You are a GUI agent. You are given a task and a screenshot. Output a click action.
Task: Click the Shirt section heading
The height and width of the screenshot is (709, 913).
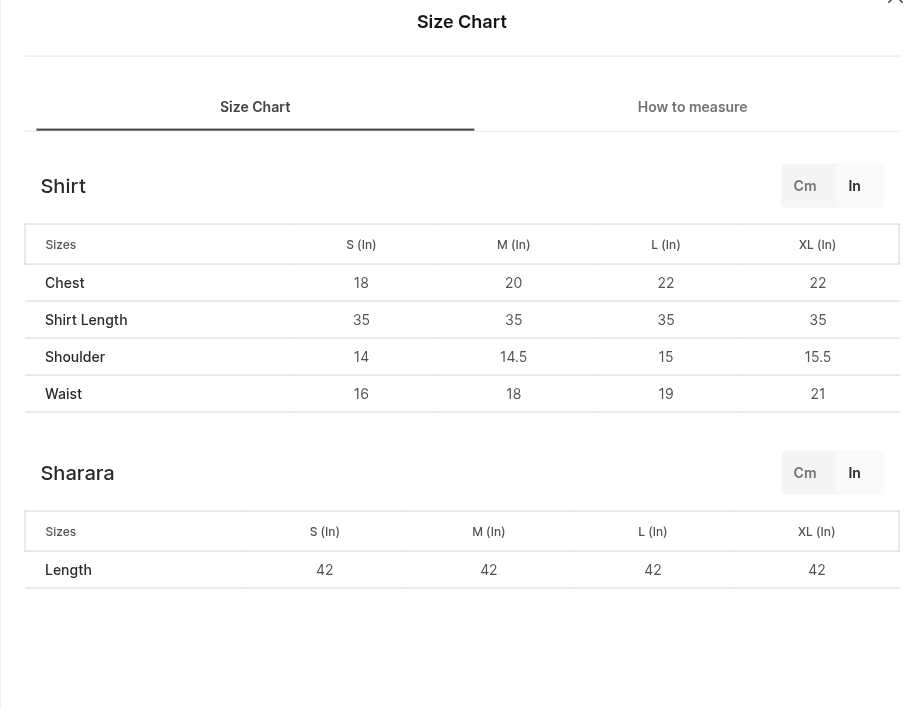point(63,186)
